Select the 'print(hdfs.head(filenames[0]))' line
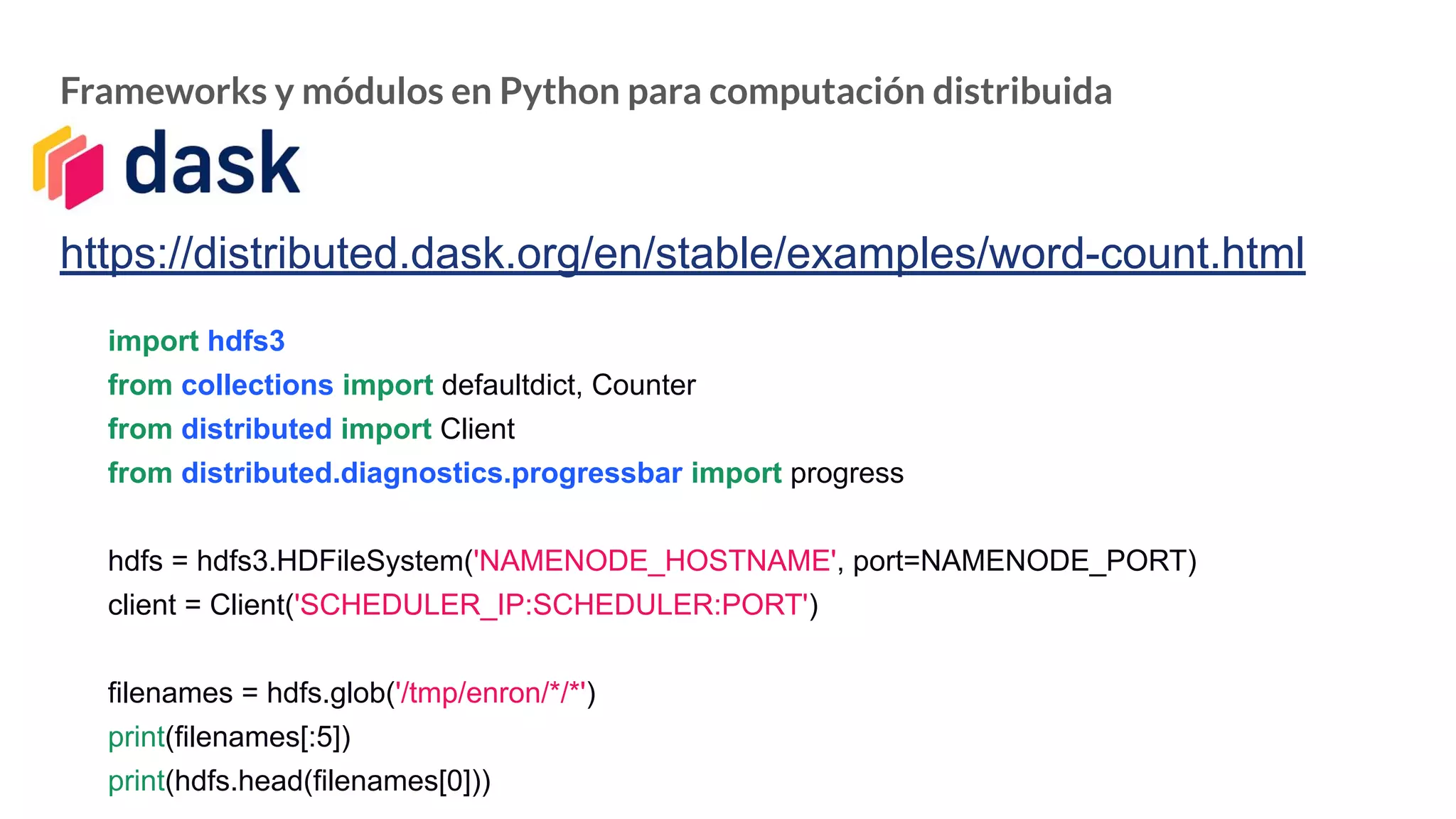 299,781
